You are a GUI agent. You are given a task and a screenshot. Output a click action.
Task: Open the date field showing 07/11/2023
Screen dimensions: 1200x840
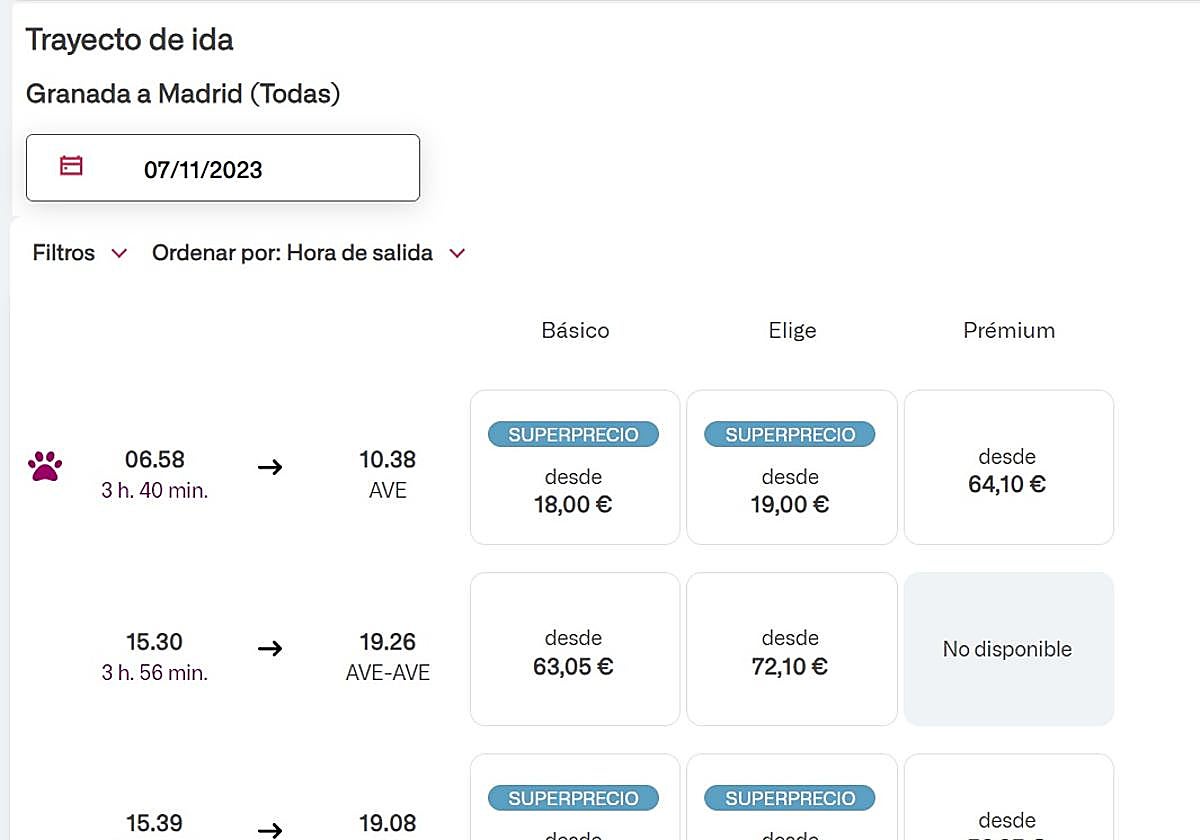pos(223,168)
